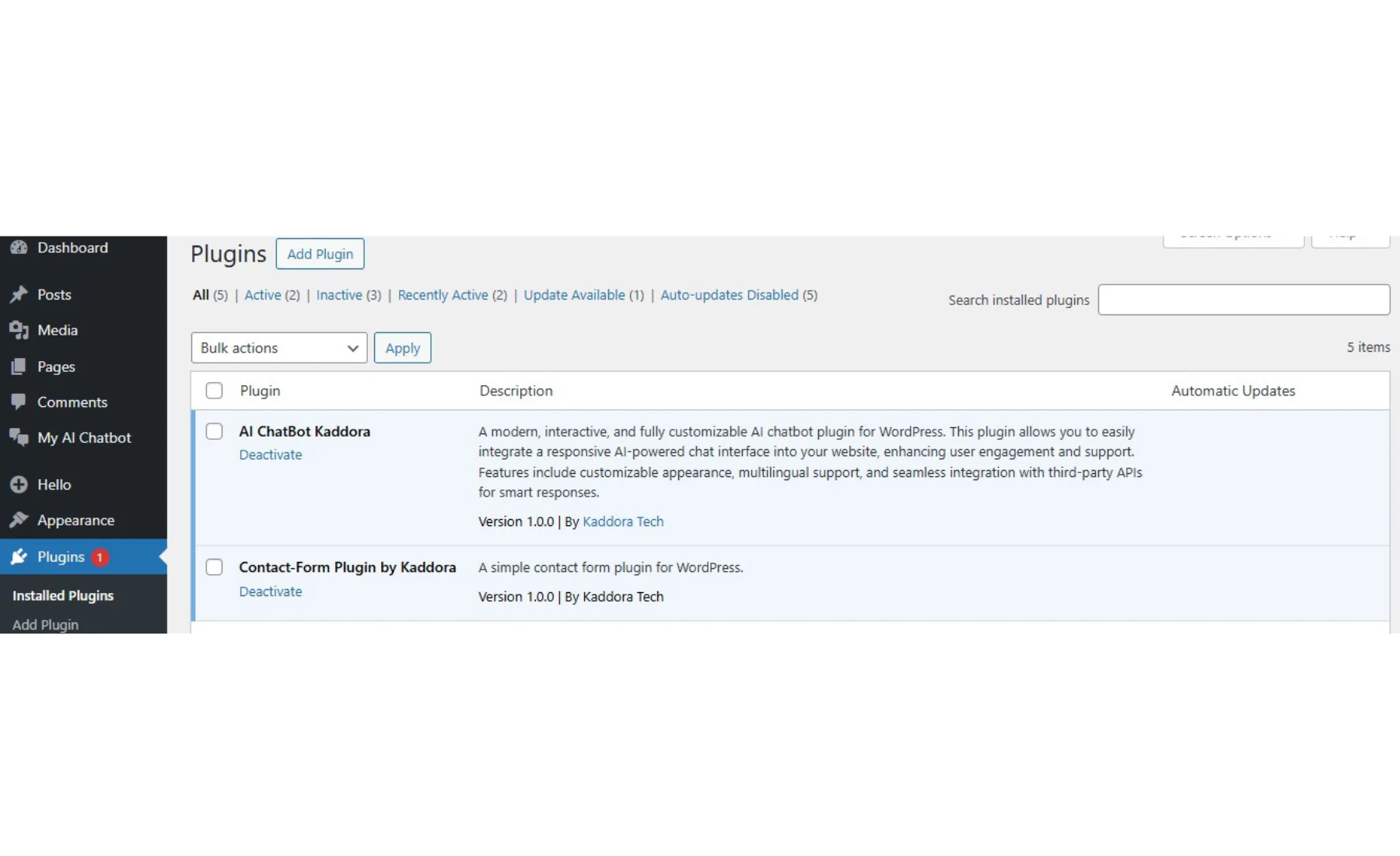The width and height of the screenshot is (1400, 856).
Task: Click the Comments speech bubble icon
Action: 19,402
